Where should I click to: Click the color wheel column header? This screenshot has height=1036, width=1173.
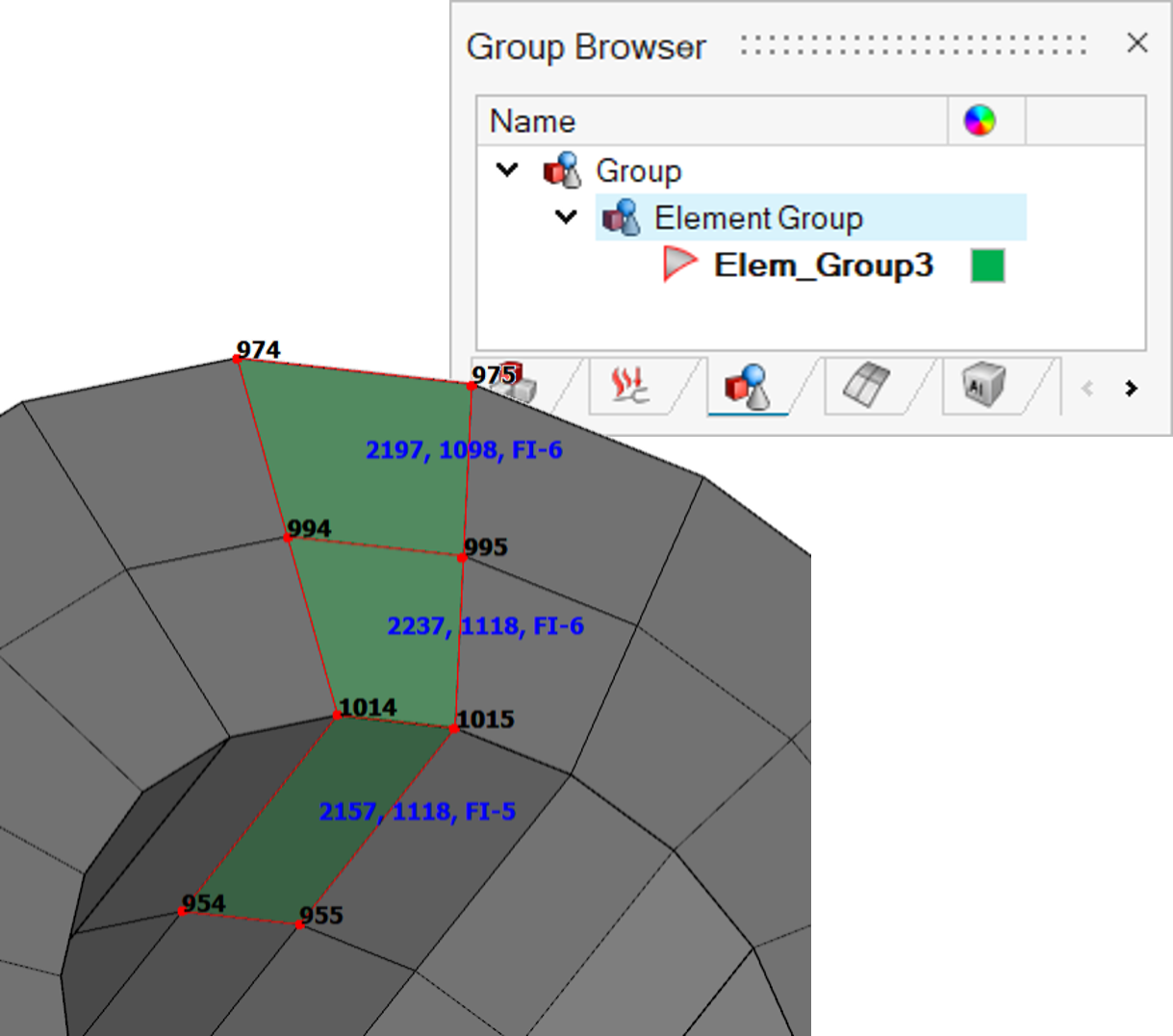coord(980,120)
